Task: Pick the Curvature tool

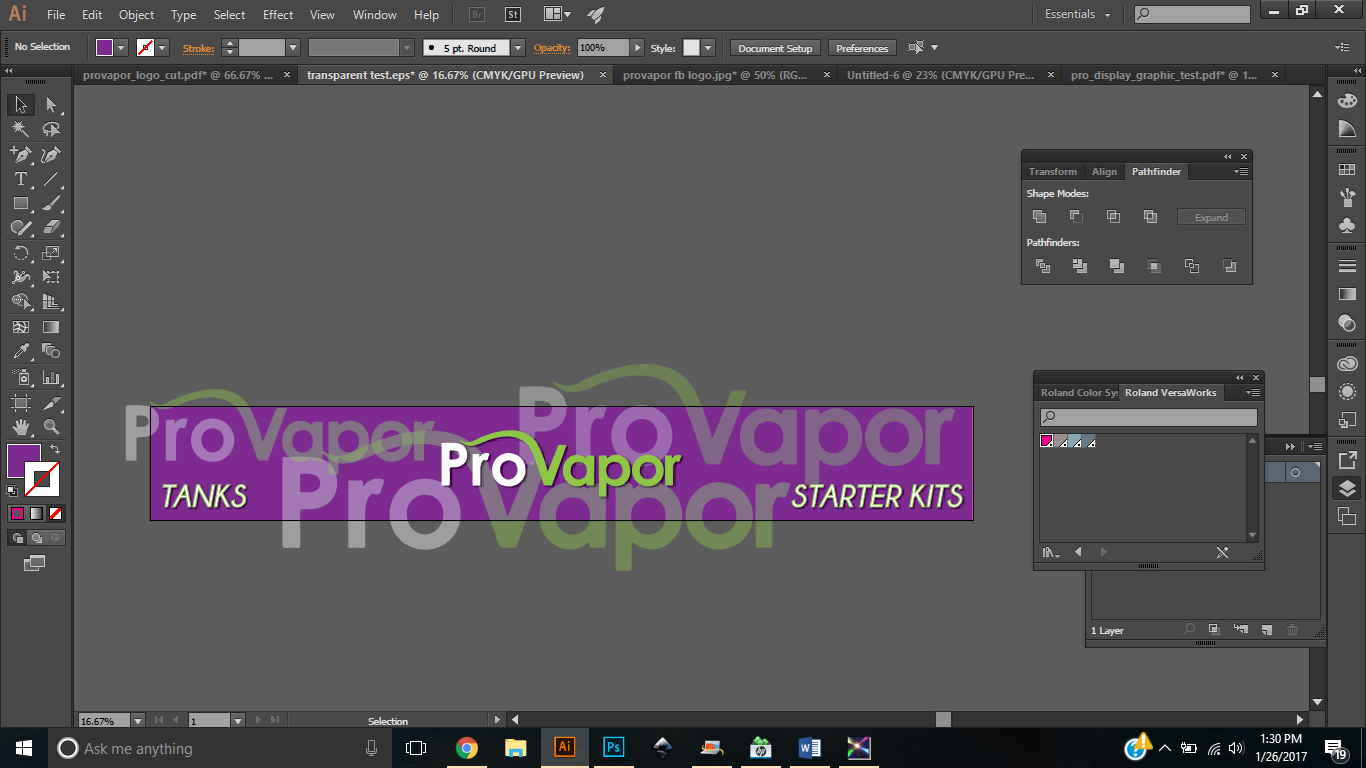Action: tap(51, 154)
